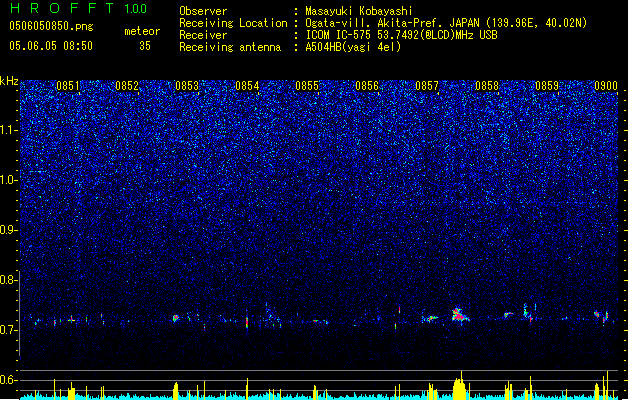Click the 0857 time marker
Image resolution: width=629 pixels, height=400 pixels.
click(x=427, y=86)
